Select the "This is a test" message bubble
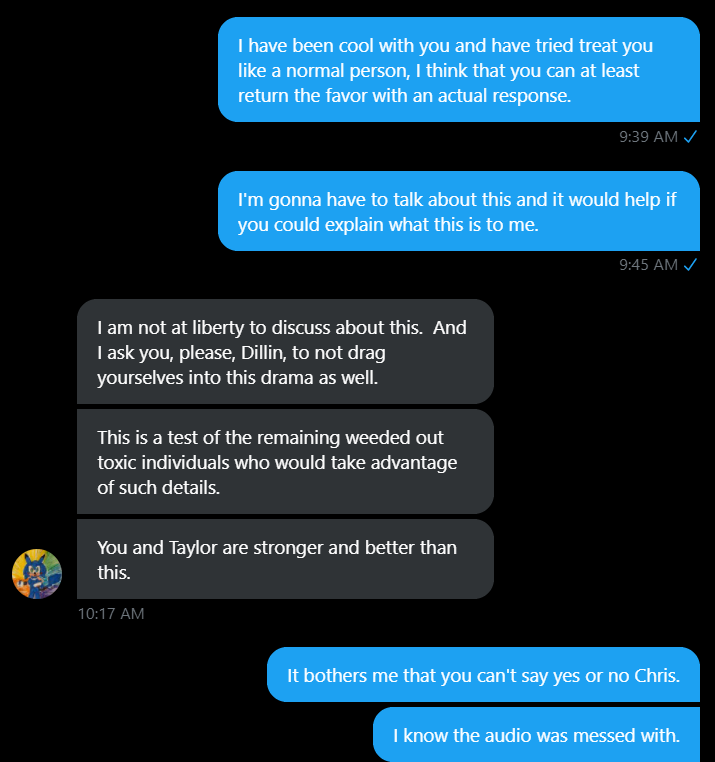 tap(284, 462)
